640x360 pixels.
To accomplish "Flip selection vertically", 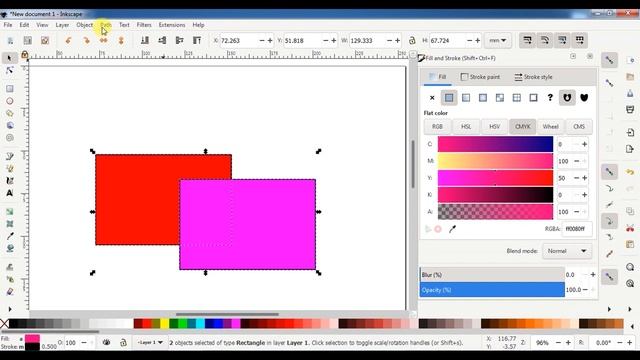I will [x=121, y=40].
